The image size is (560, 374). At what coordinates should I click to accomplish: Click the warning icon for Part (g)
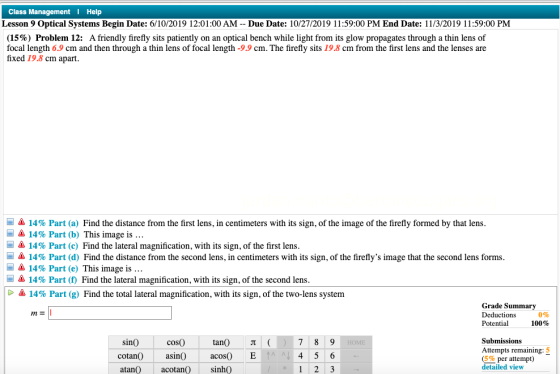coord(22,293)
